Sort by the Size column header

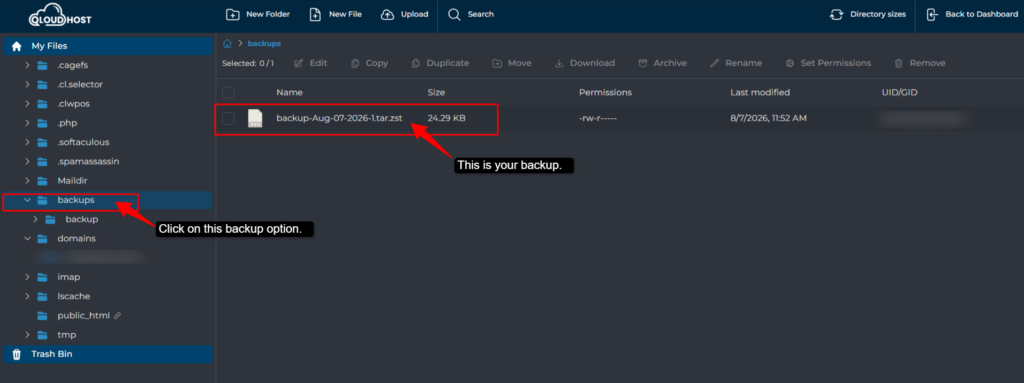[436, 93]
